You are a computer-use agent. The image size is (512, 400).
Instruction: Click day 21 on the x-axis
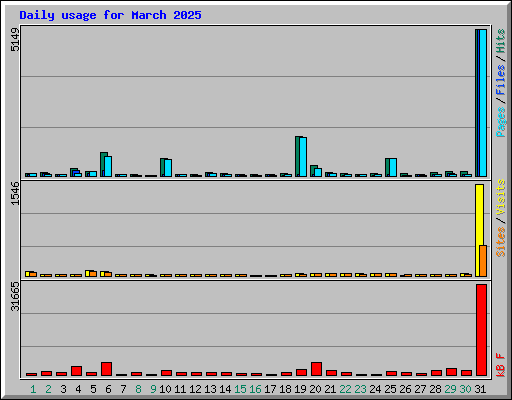coord(330,389)
